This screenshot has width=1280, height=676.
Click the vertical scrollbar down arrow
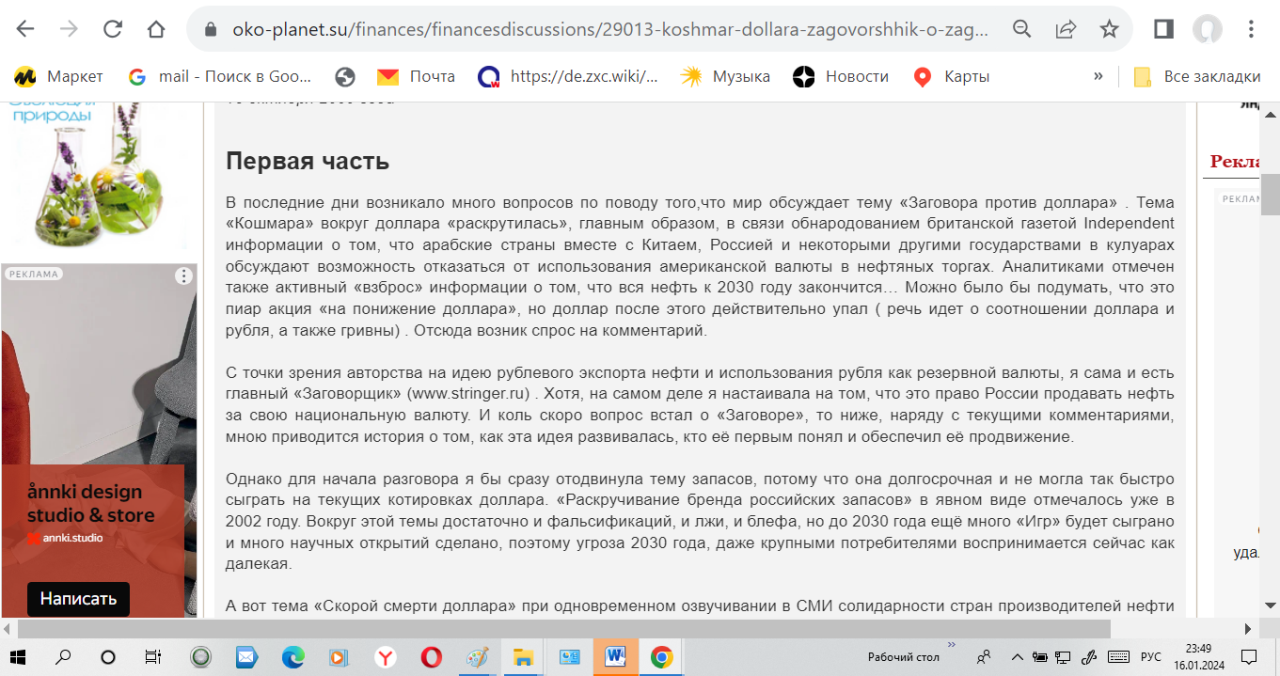tap(1270, 606)
